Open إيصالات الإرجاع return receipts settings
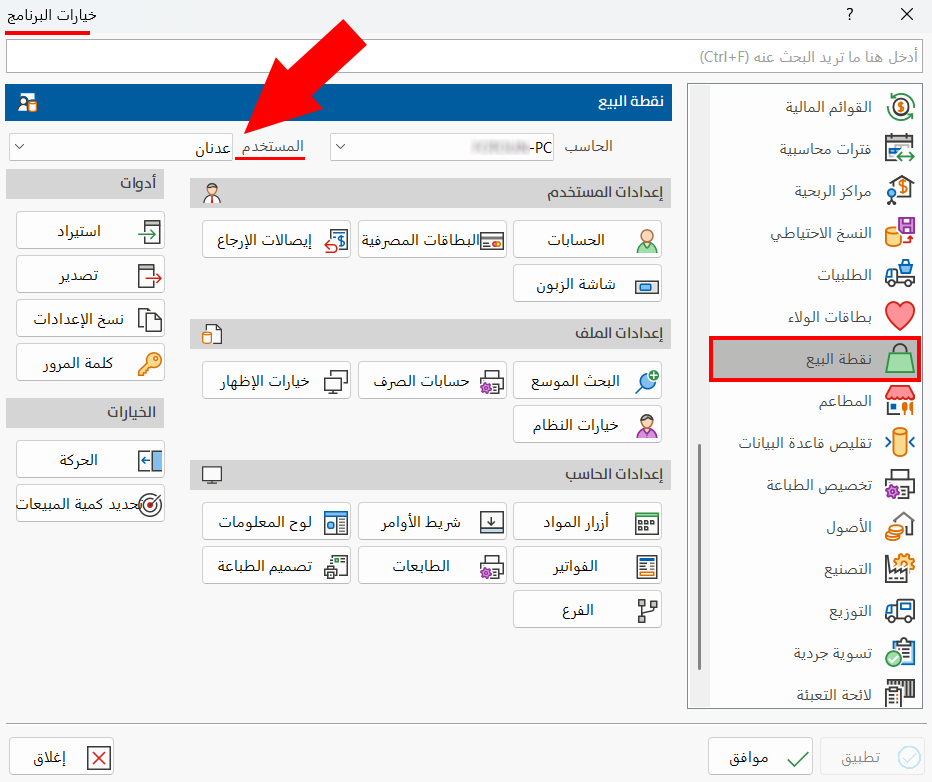This screenshot has width=932, height=782. [276, 239]
